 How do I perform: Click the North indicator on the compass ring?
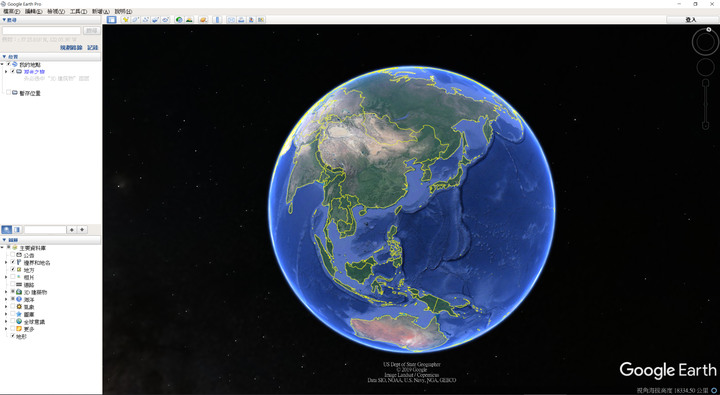pos(709,29)
